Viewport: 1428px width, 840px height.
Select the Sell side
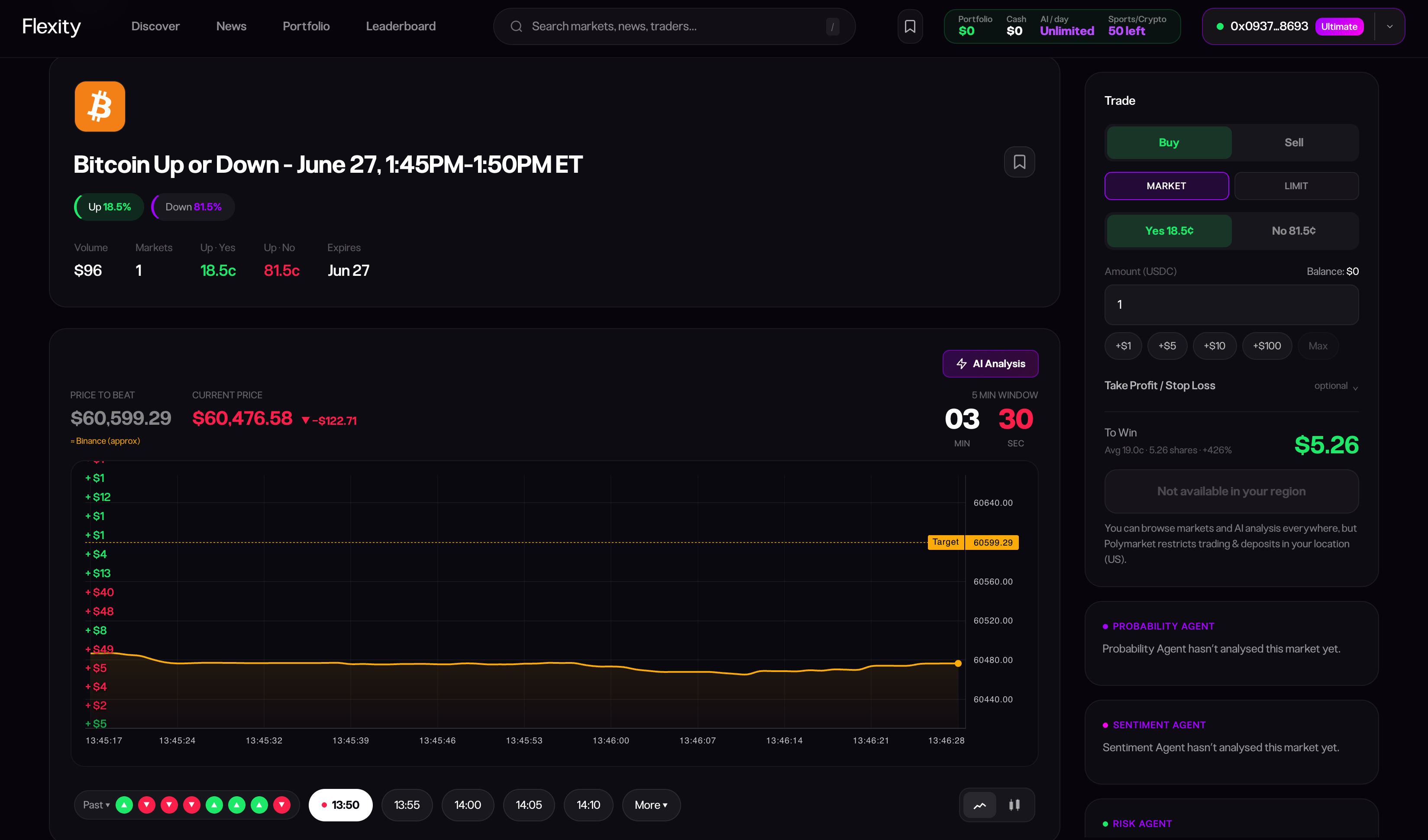[x=1294, y=142]
